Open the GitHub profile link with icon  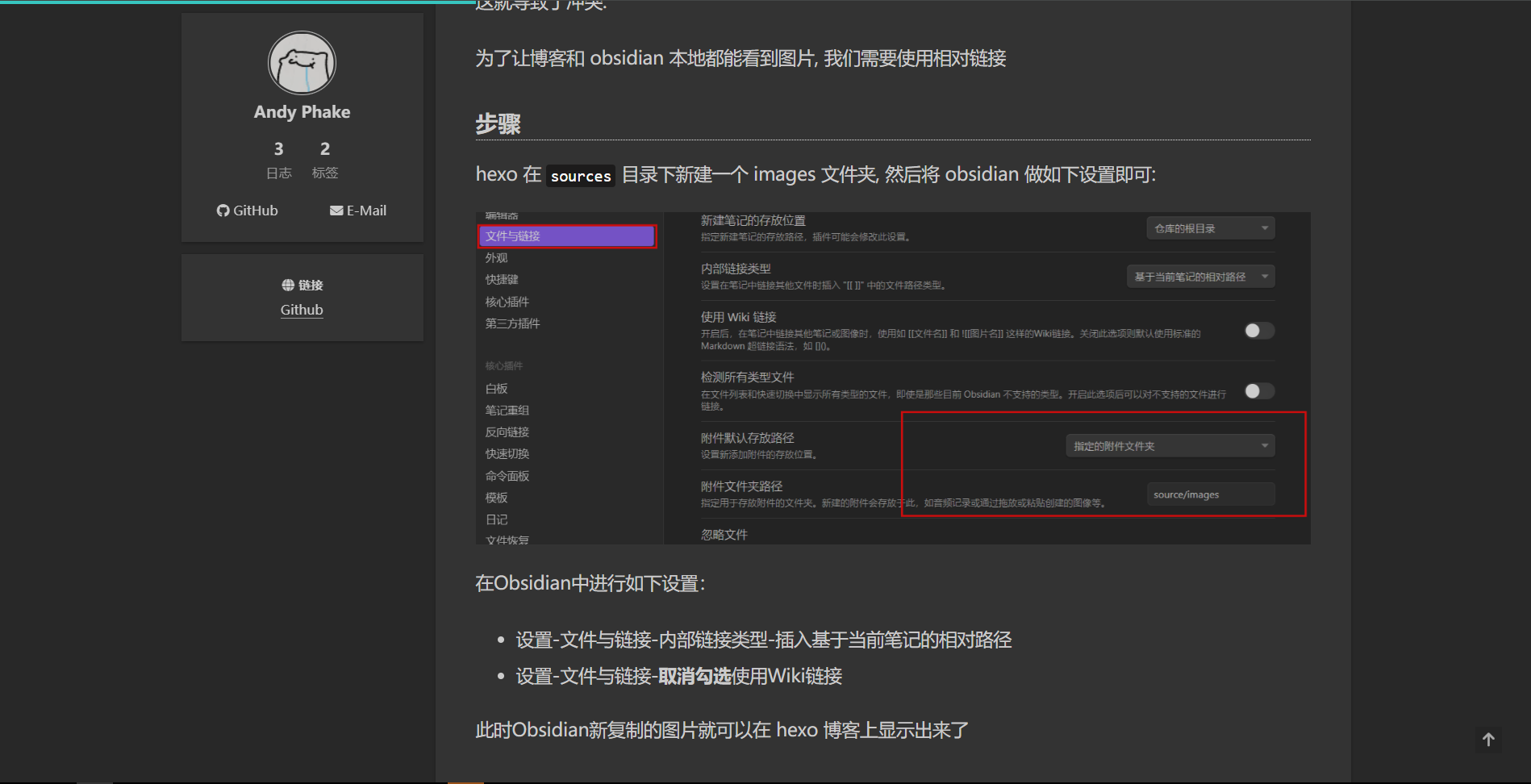pos(247,211)
